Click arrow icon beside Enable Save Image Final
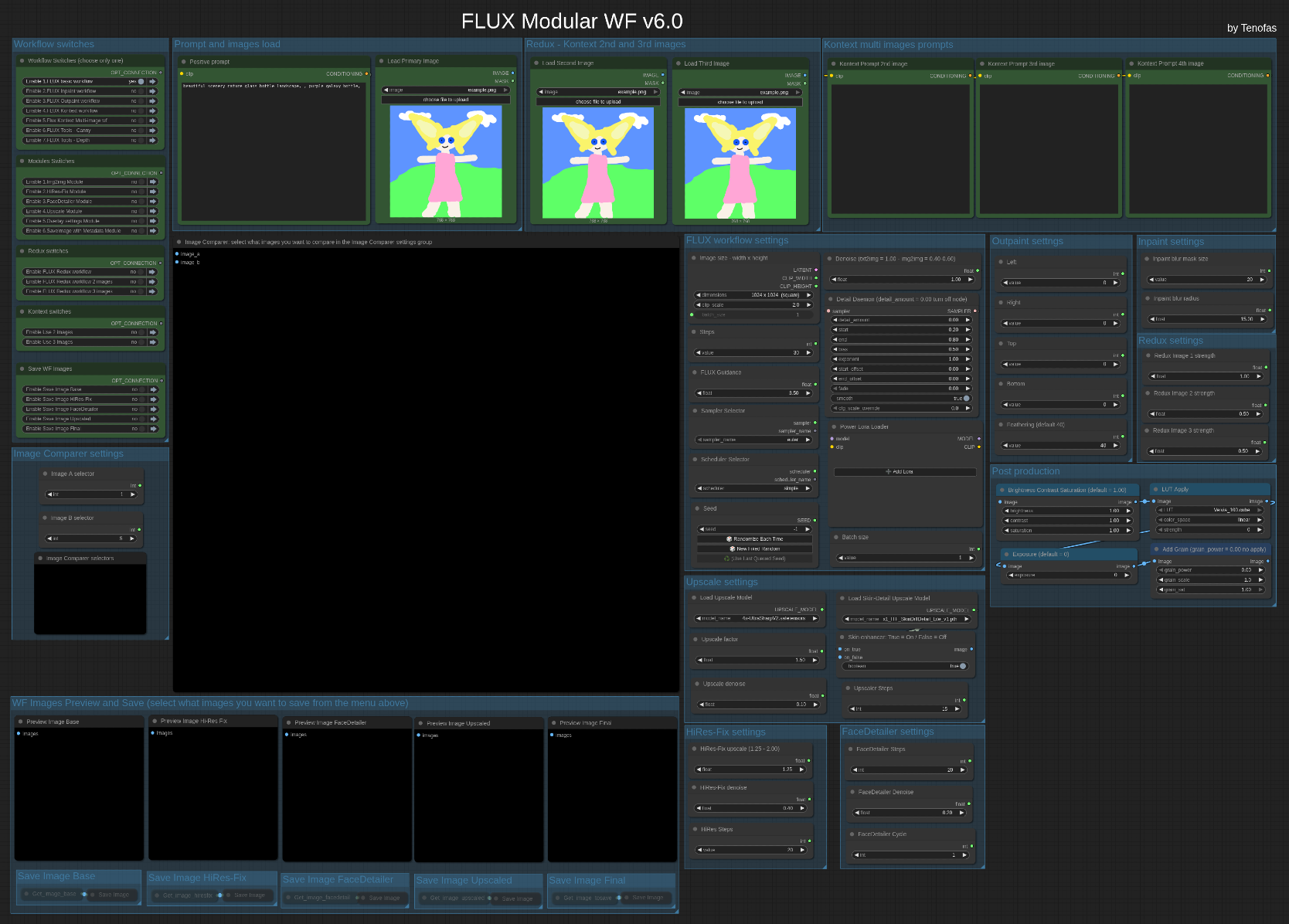 tap(154, 429)
